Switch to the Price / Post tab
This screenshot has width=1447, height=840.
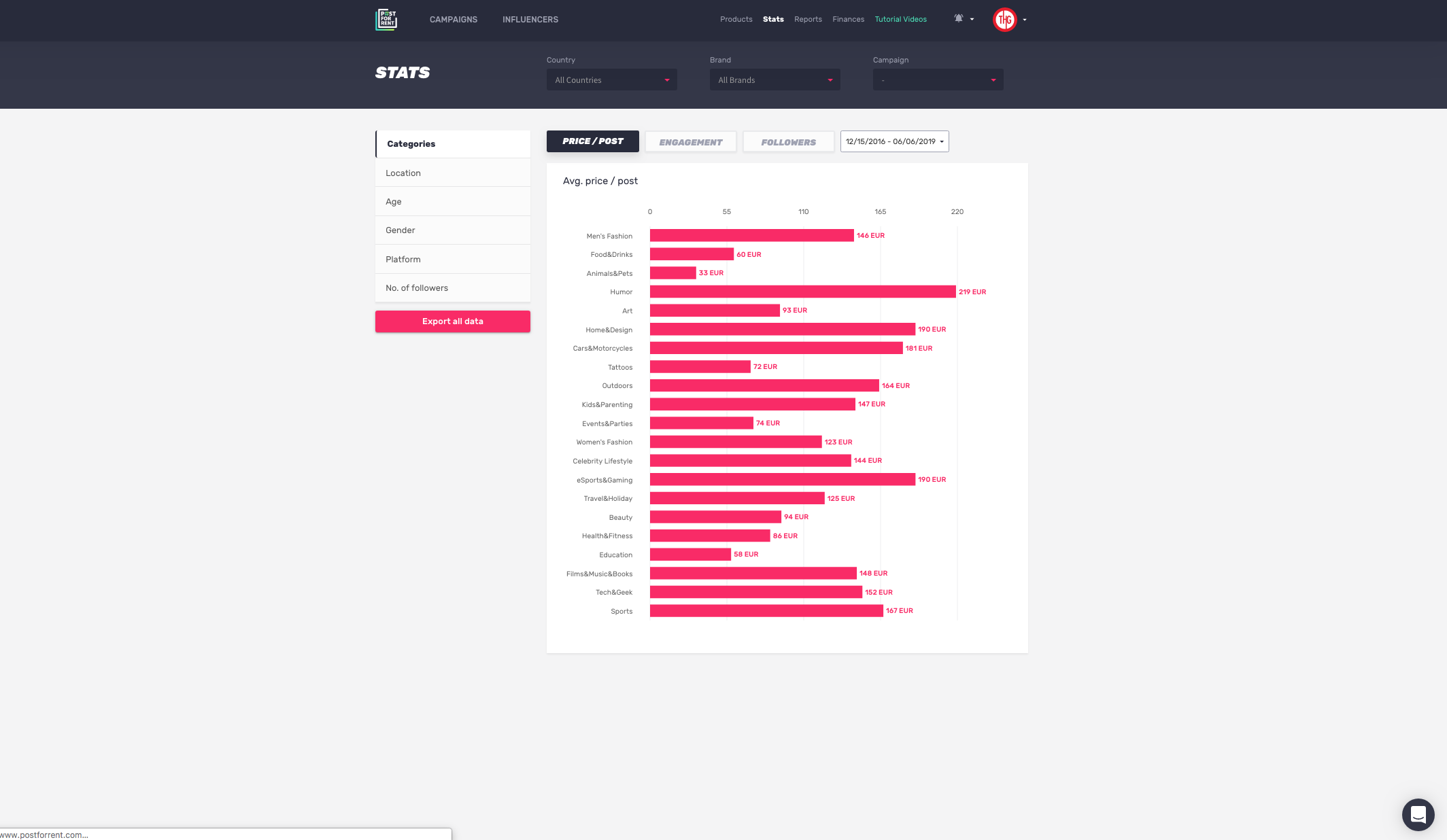(593, 141)
